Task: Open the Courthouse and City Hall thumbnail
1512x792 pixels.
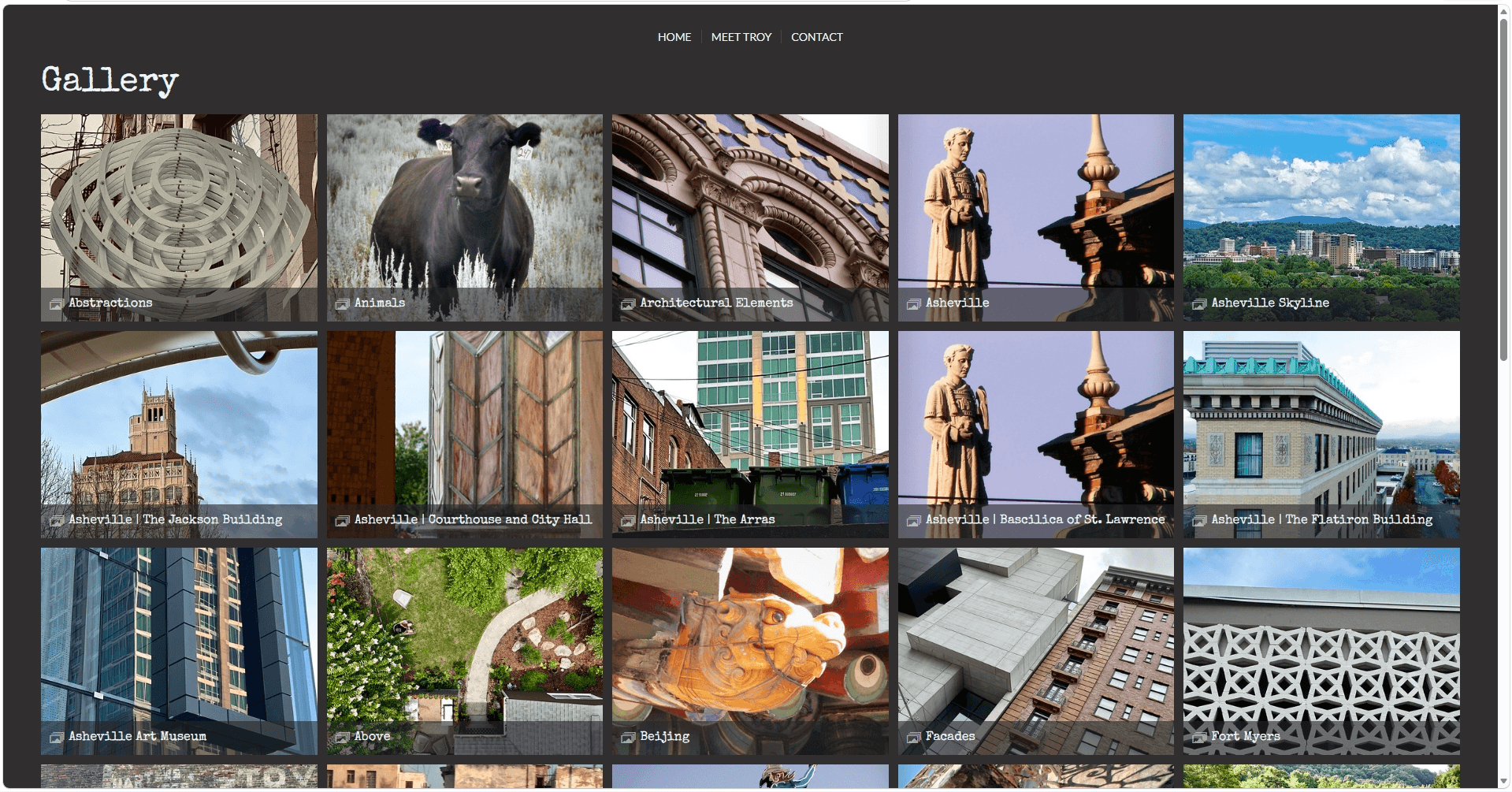Action: coord(465,434)
